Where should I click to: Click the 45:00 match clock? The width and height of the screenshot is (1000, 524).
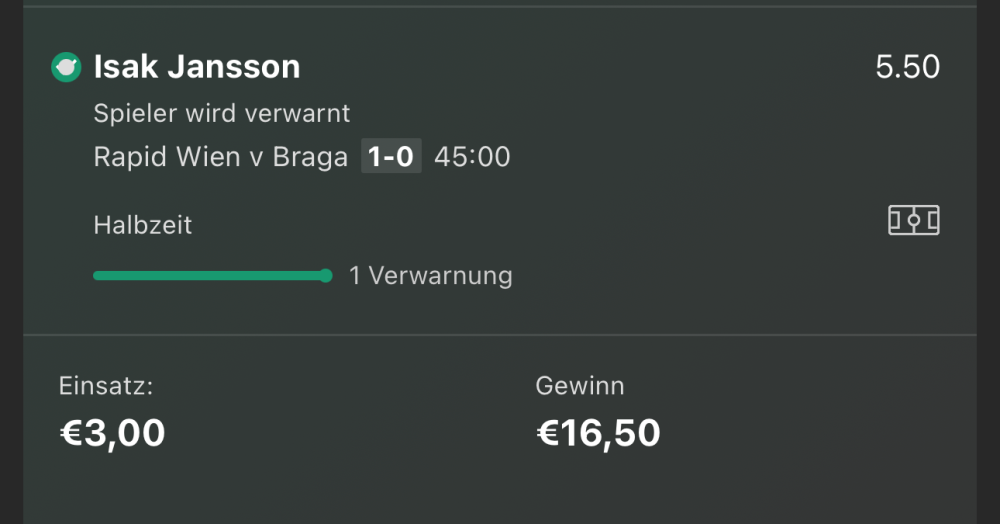(472, 157)
